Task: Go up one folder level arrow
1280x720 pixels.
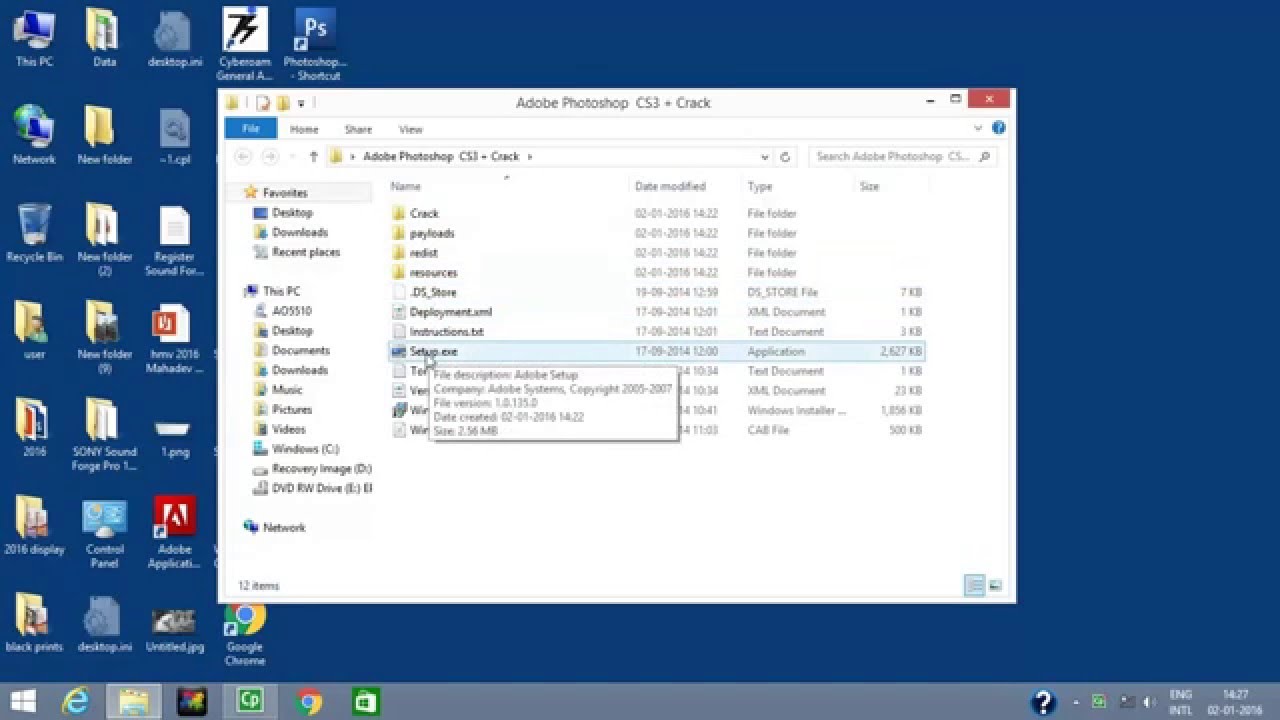Action: (x=313, y=157)
